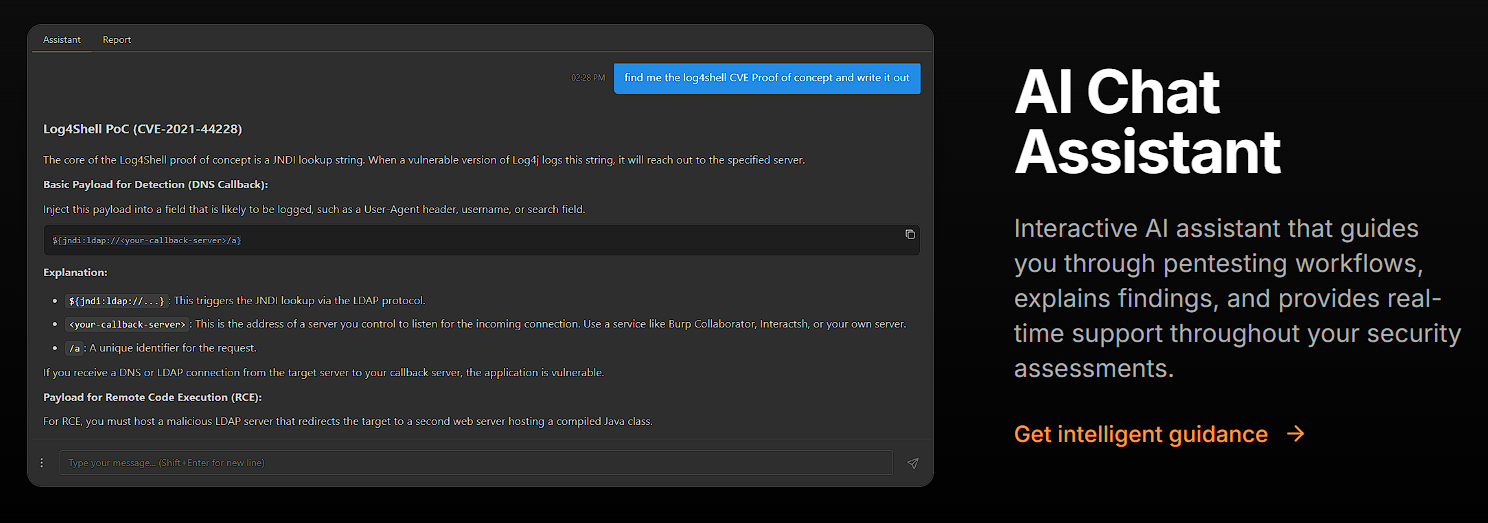Viewport: 1488px width, 523px height.
Task: Copy the JNDI payload code block
Action: pos(910,234)
